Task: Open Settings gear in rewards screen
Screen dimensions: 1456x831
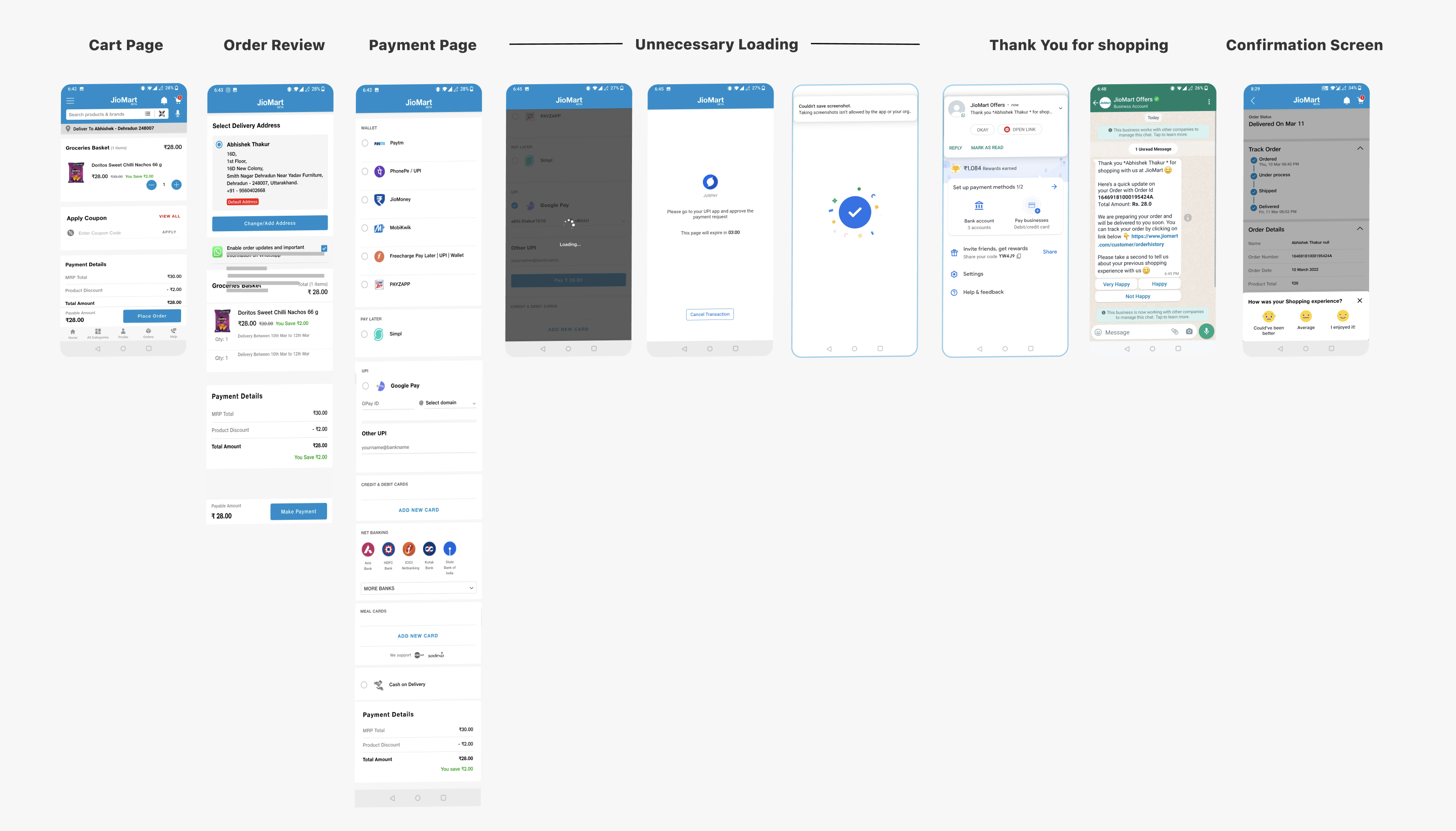Action: click(954, 274)
